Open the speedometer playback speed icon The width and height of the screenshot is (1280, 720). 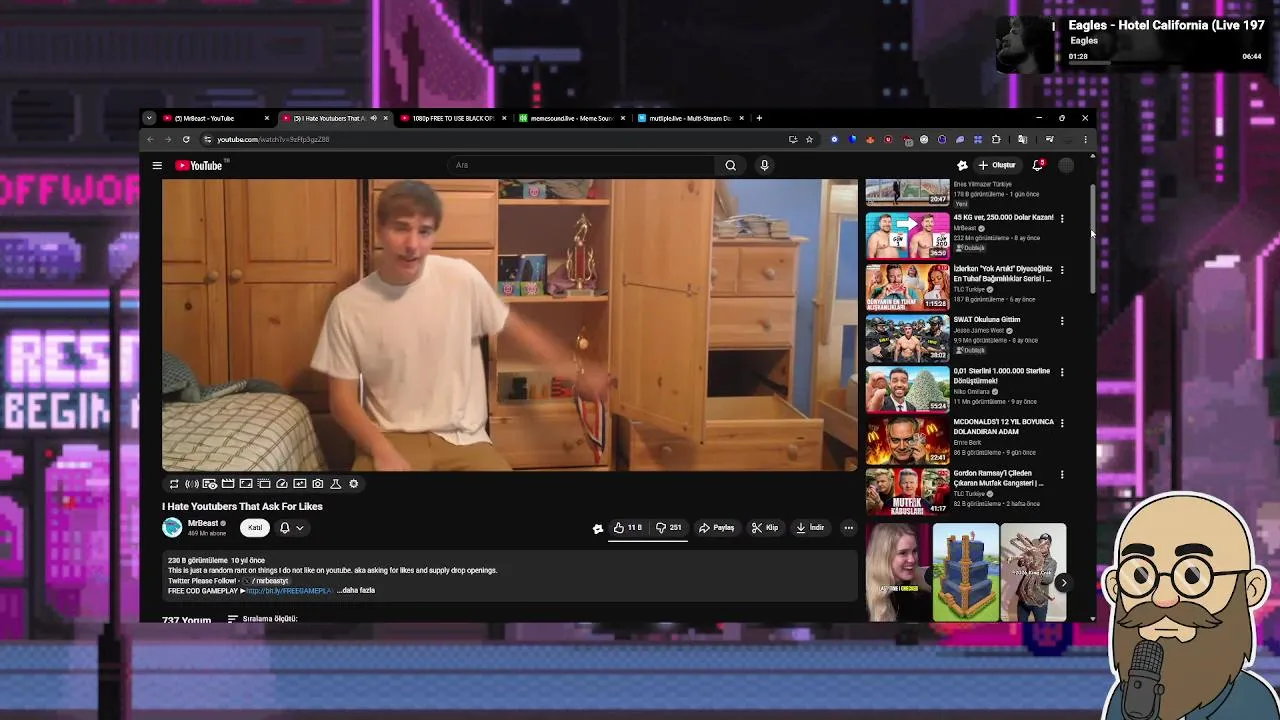pos(282,484)
